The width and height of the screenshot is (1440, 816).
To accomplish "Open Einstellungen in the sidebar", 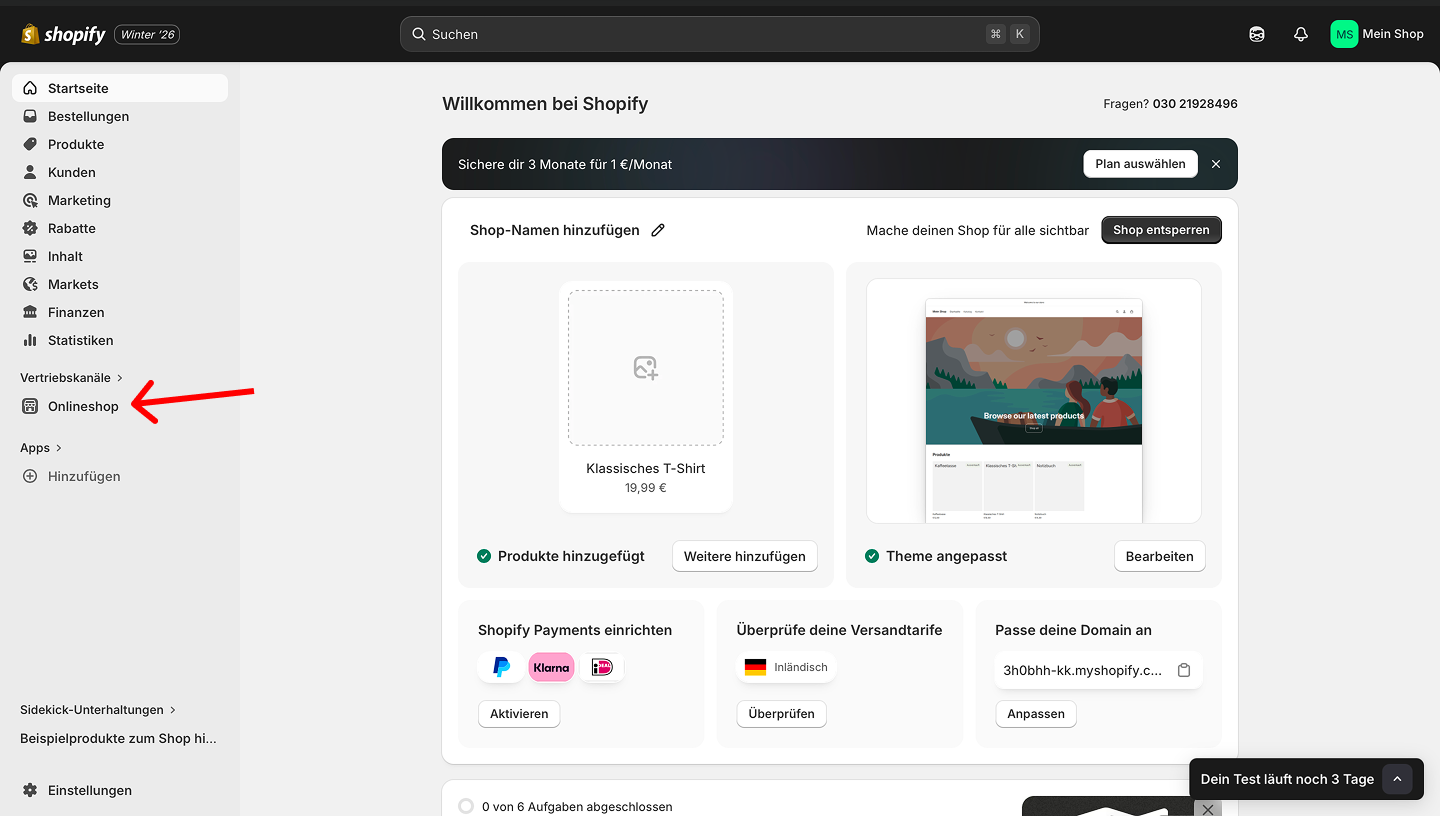I will [x=120, y=790].
